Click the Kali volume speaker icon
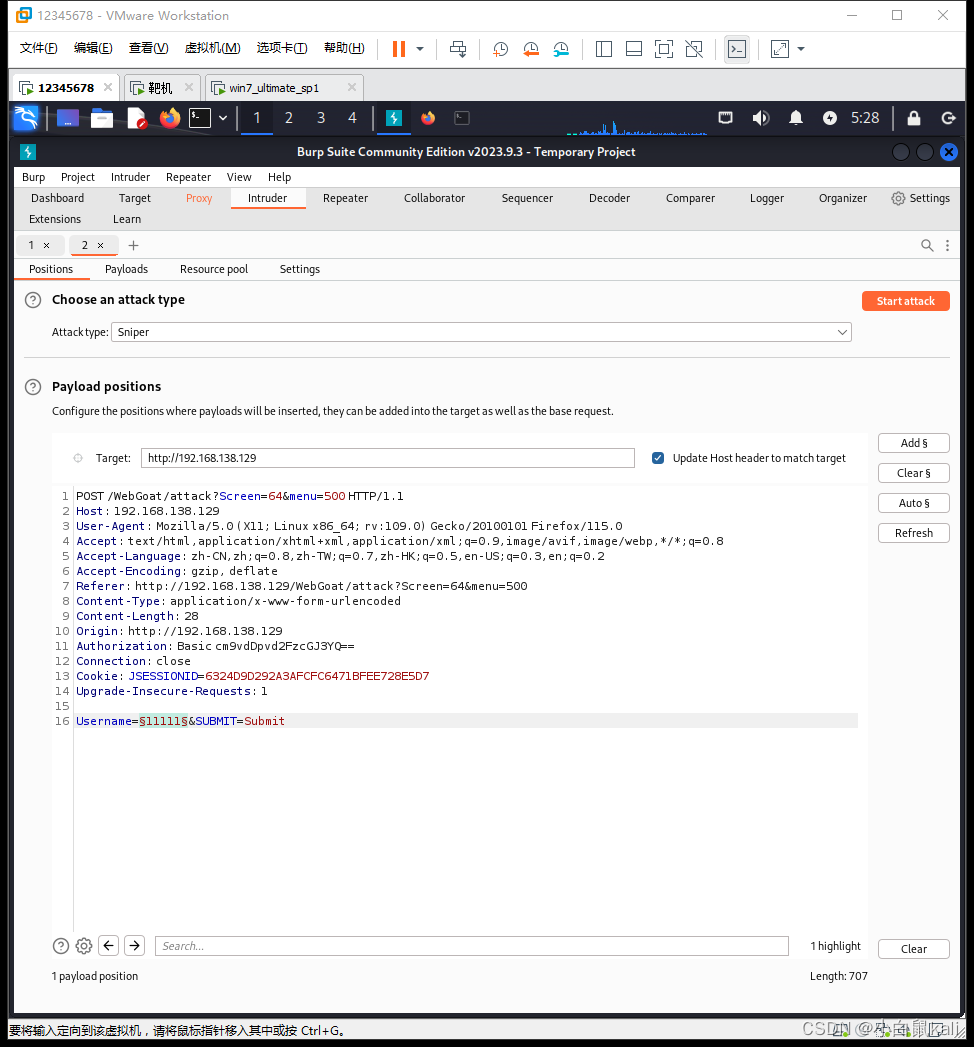974x1047 pixels. point(760,118)
